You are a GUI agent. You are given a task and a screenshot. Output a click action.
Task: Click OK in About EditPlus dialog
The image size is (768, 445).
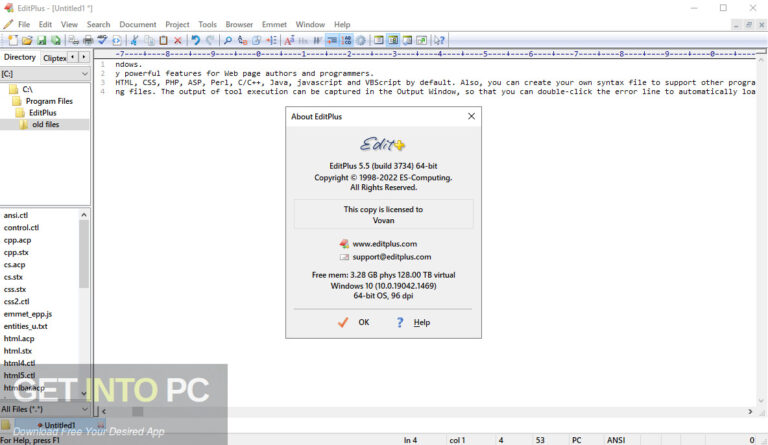354,322
